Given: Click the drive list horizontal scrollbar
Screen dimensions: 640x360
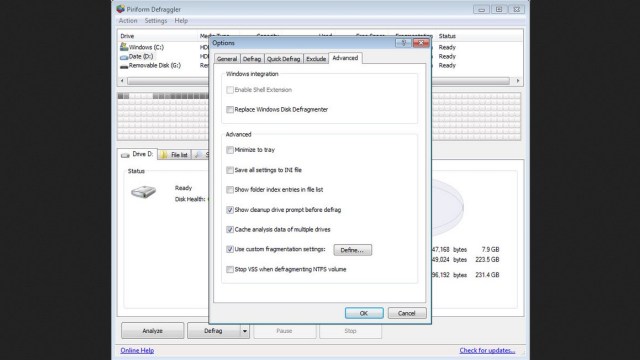Looking at the screenshot, I should (318, 81).
